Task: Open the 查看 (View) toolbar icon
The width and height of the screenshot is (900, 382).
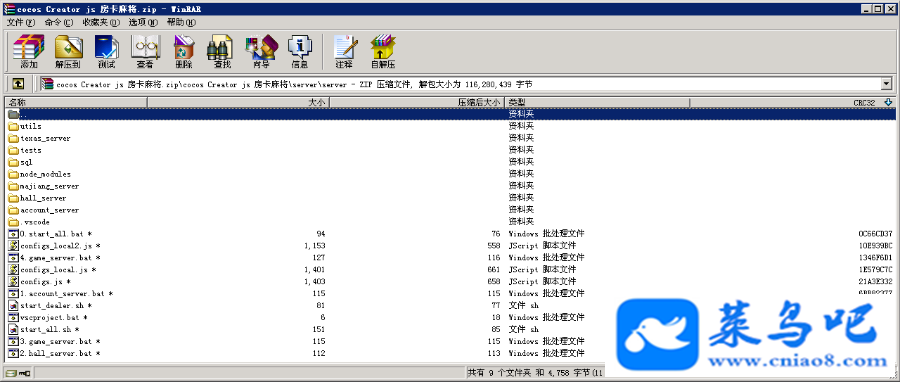Action: point(145,51)
